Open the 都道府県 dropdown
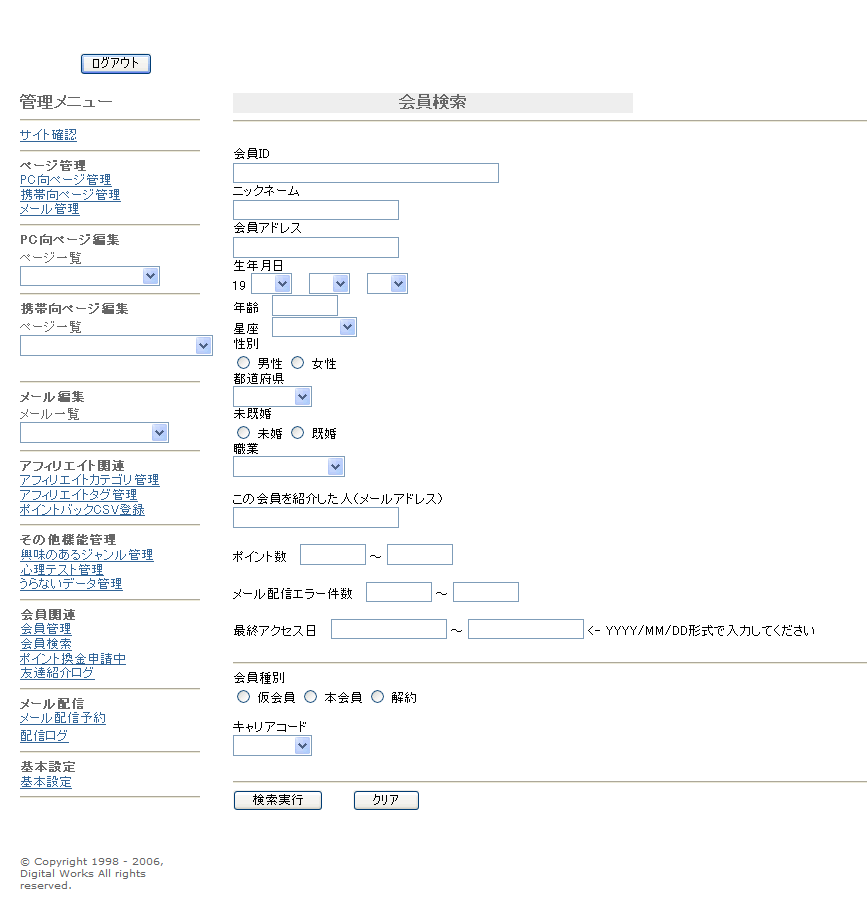 click(x=272, y=397)
